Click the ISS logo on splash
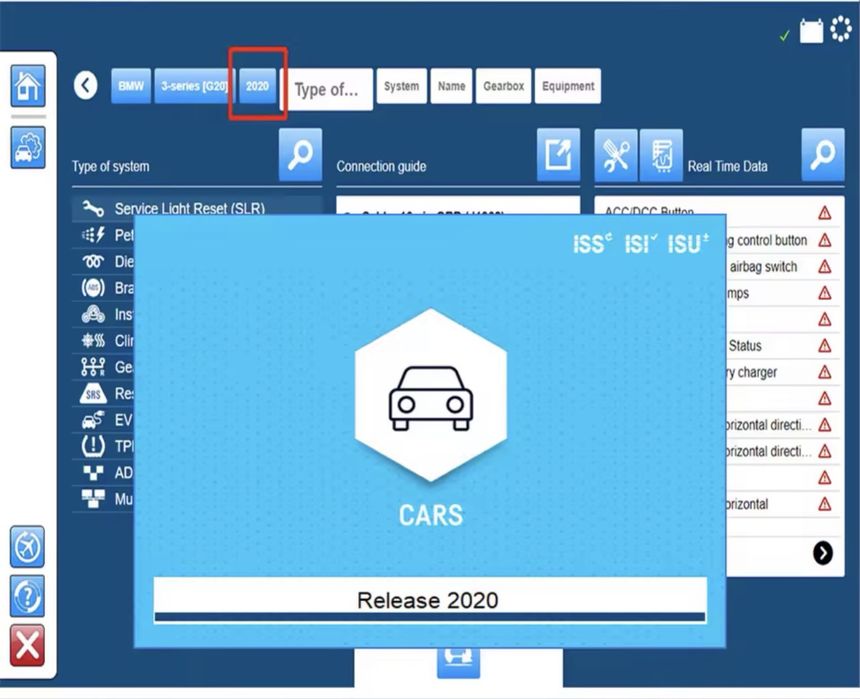Screen dimensions: 860x699 (592, 244)
